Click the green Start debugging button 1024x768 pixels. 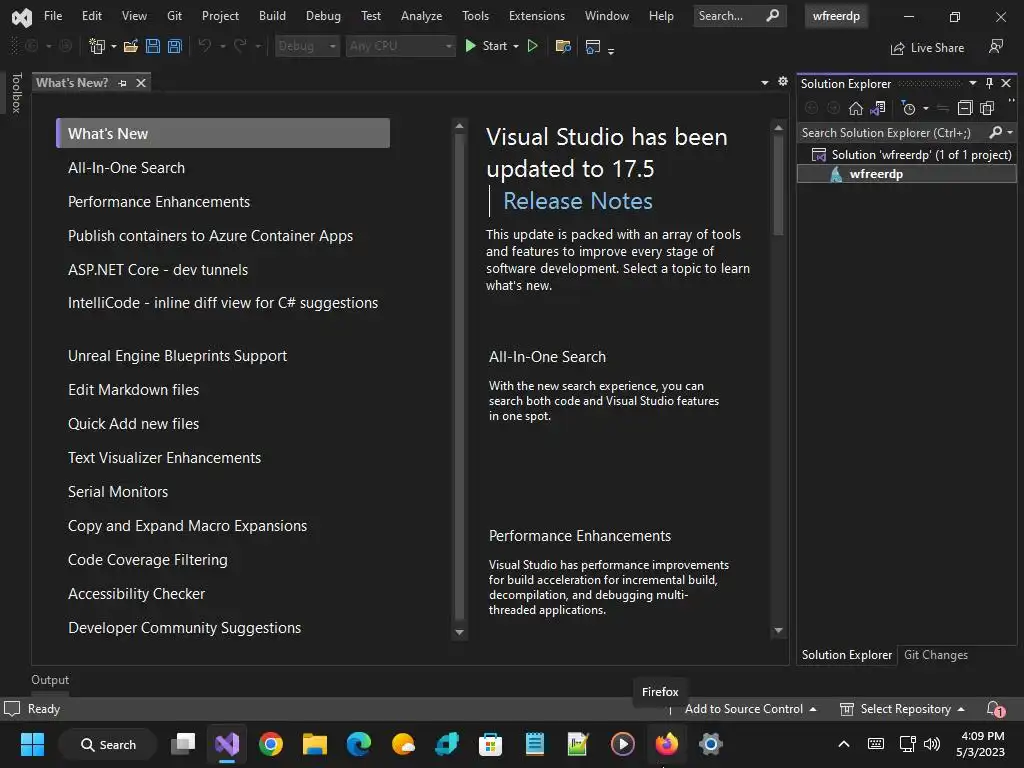(x=487, y=46)
